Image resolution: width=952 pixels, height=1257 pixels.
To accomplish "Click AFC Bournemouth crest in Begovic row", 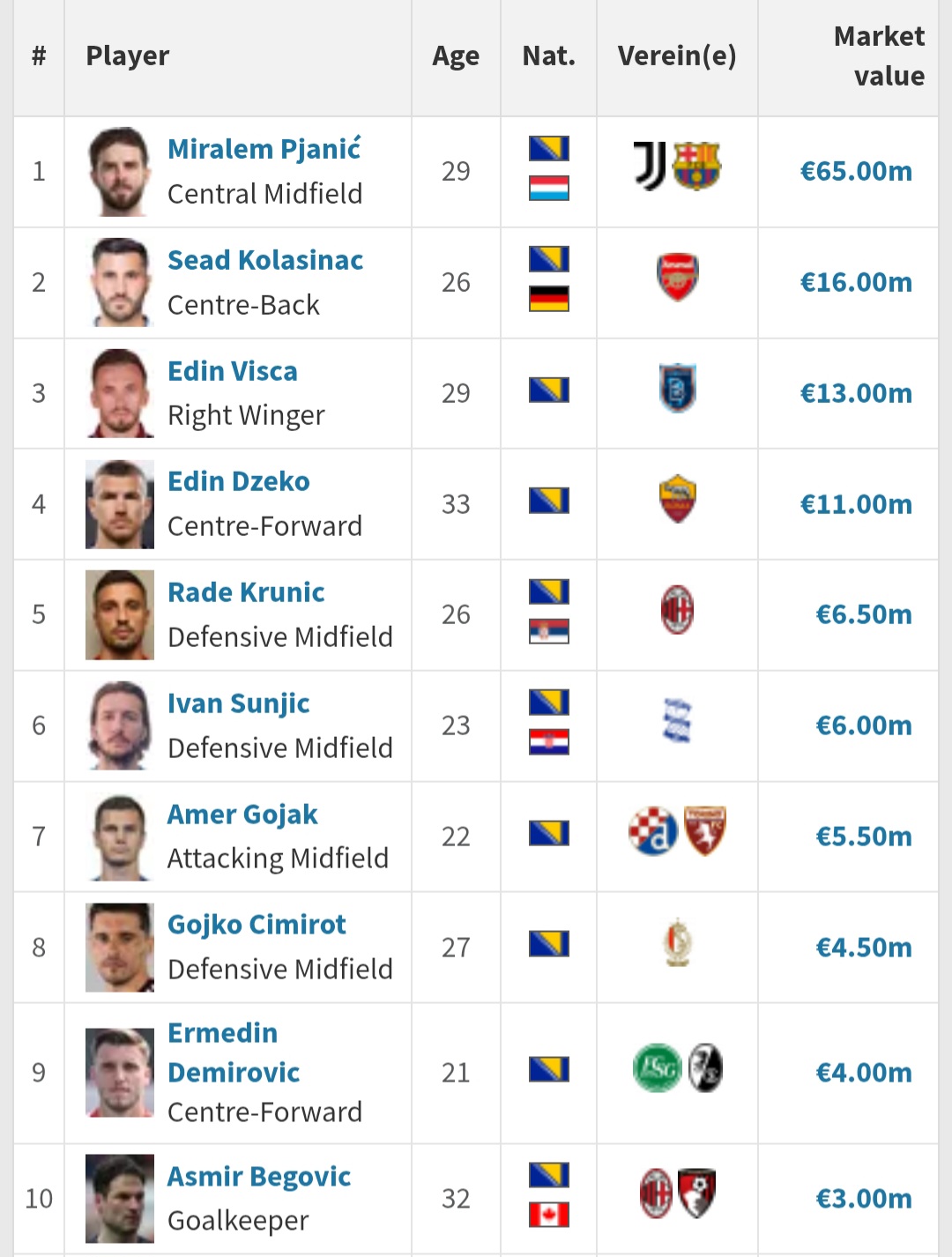I will 697,1194.
